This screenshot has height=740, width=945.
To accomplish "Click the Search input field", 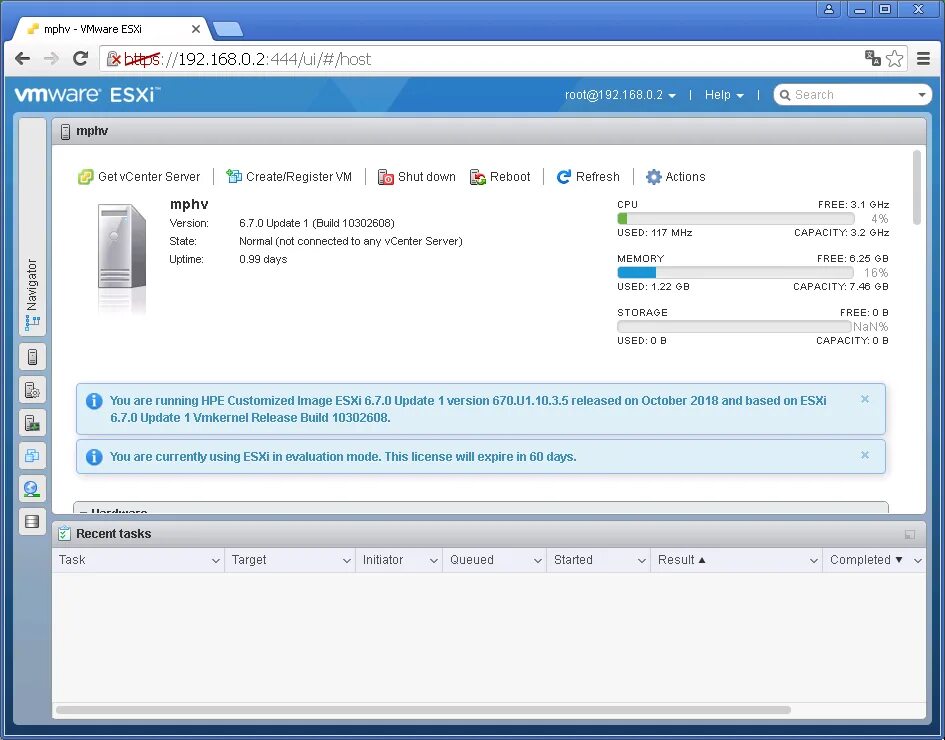I will (853, 95).
